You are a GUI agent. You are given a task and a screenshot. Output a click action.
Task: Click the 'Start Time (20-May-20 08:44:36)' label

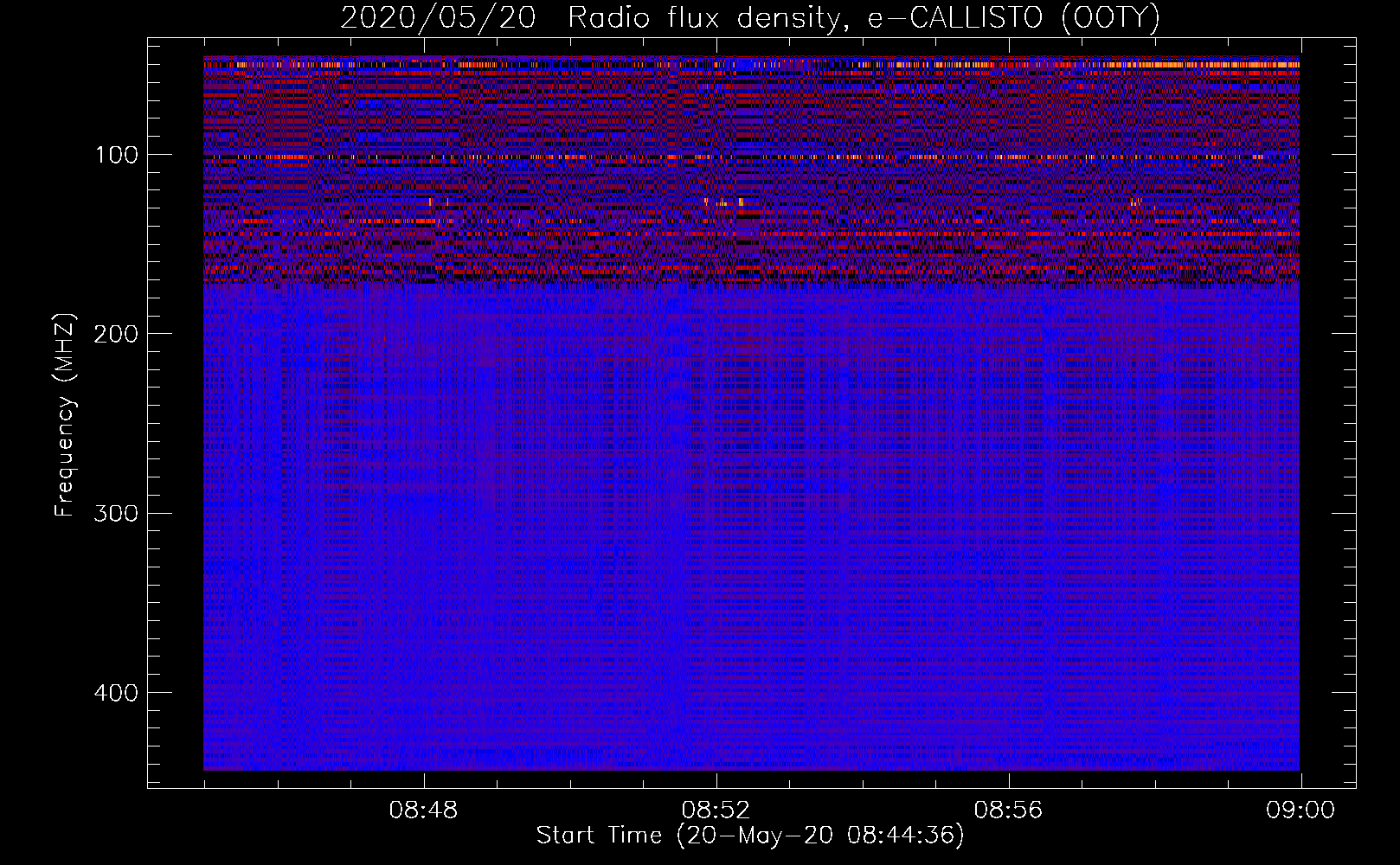click(x=750, y=836)
